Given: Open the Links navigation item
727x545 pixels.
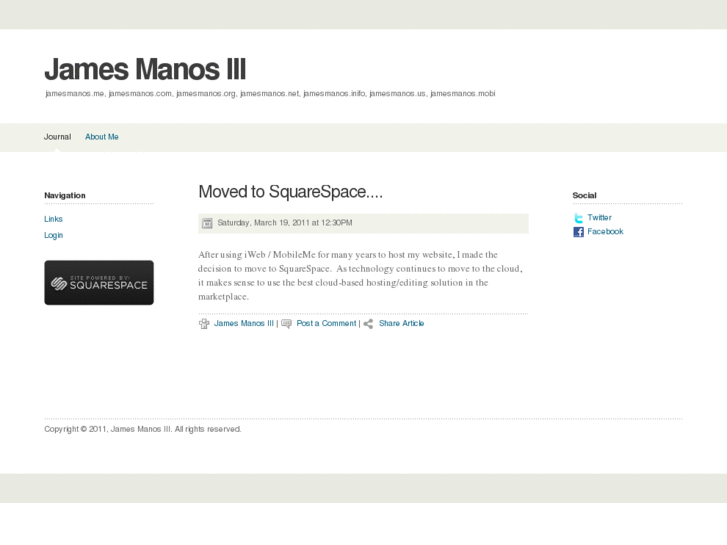Looking at the screenshot, I should pyautogui.click(x=53, y=219).
